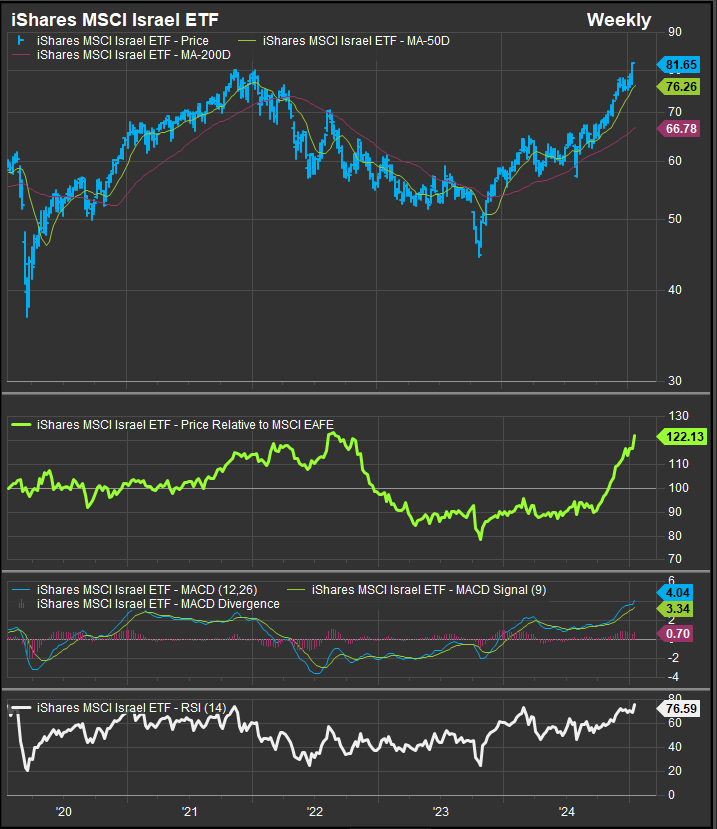Viewport: 717px width, 829px height.
Task: Click the 90 label on the price axis
Action: click(675, 32)
